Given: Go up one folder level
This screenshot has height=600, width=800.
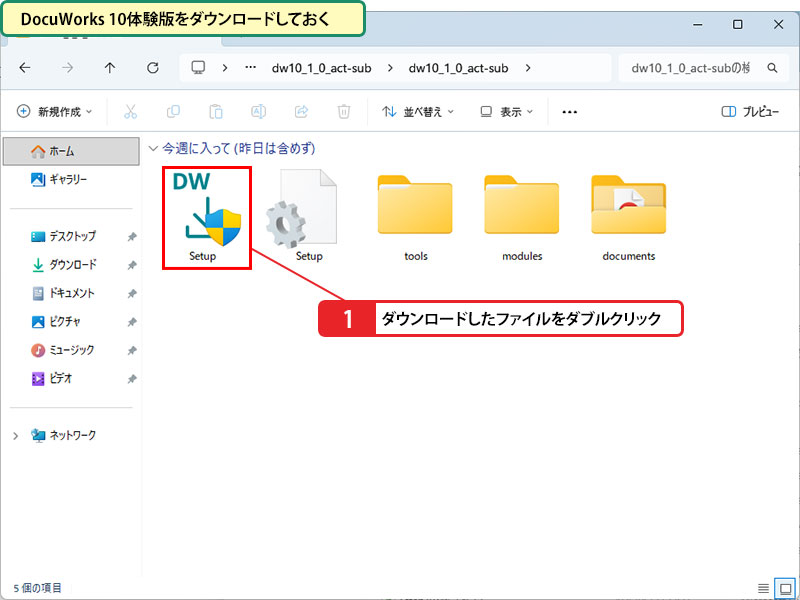Looking at the screenshot, I should pos(110,67).
